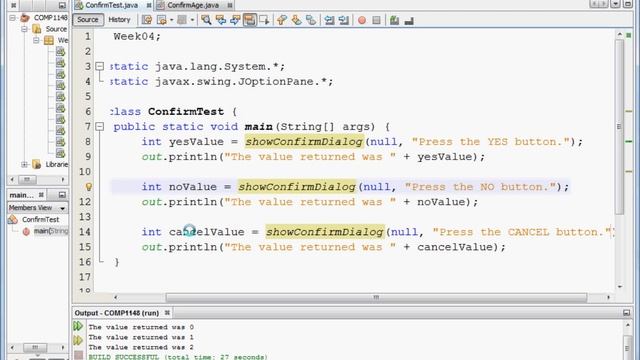Click second green run arrows in Output

click(x=78, y=340)
